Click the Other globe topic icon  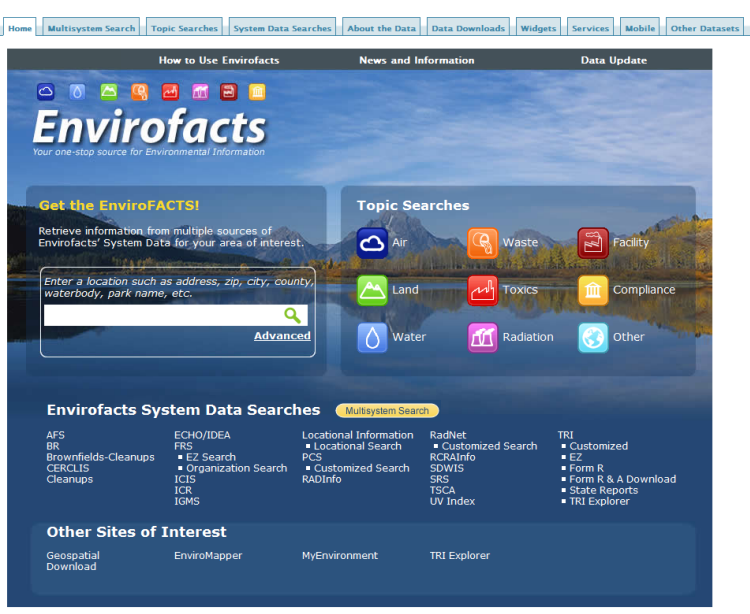click(593, 337)
